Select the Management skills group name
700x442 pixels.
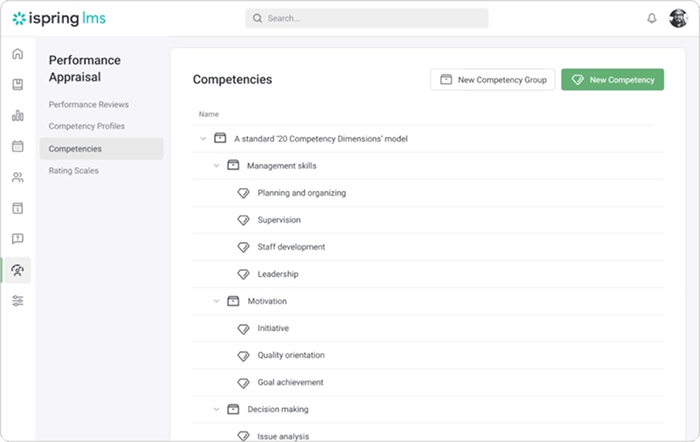point(282,166)
